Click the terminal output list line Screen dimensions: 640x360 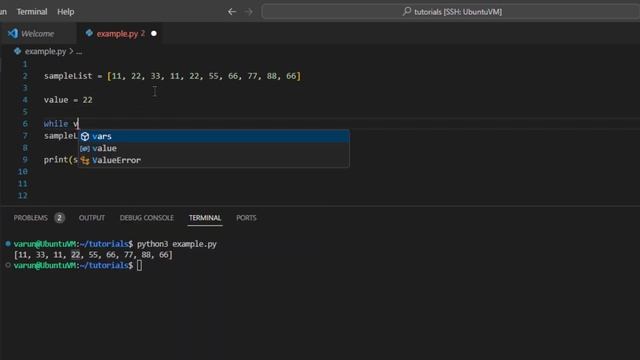coord(93,255)
